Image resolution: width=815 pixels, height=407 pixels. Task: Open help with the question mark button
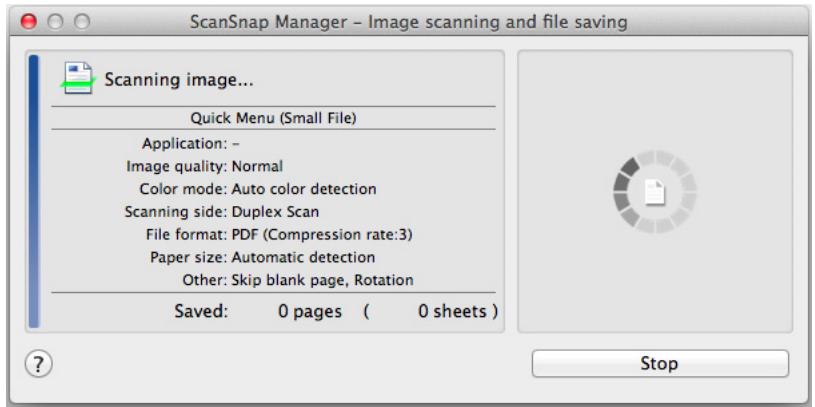click(x=38, y=364)
